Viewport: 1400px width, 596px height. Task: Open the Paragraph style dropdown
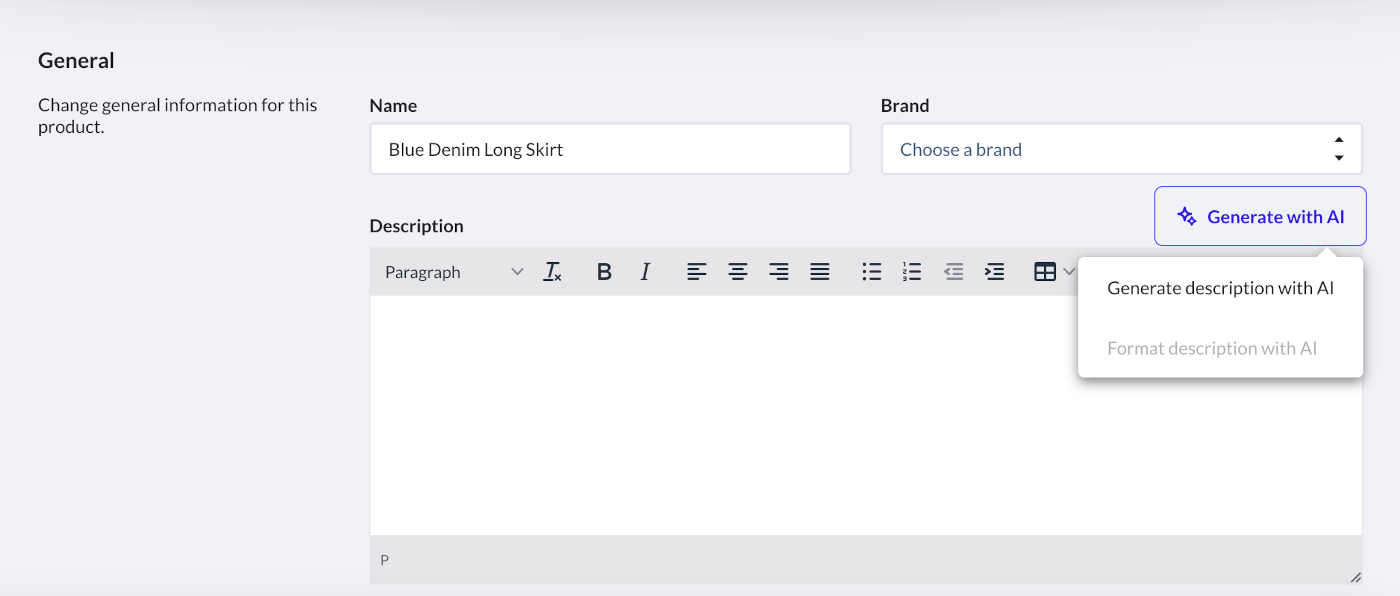450,271
